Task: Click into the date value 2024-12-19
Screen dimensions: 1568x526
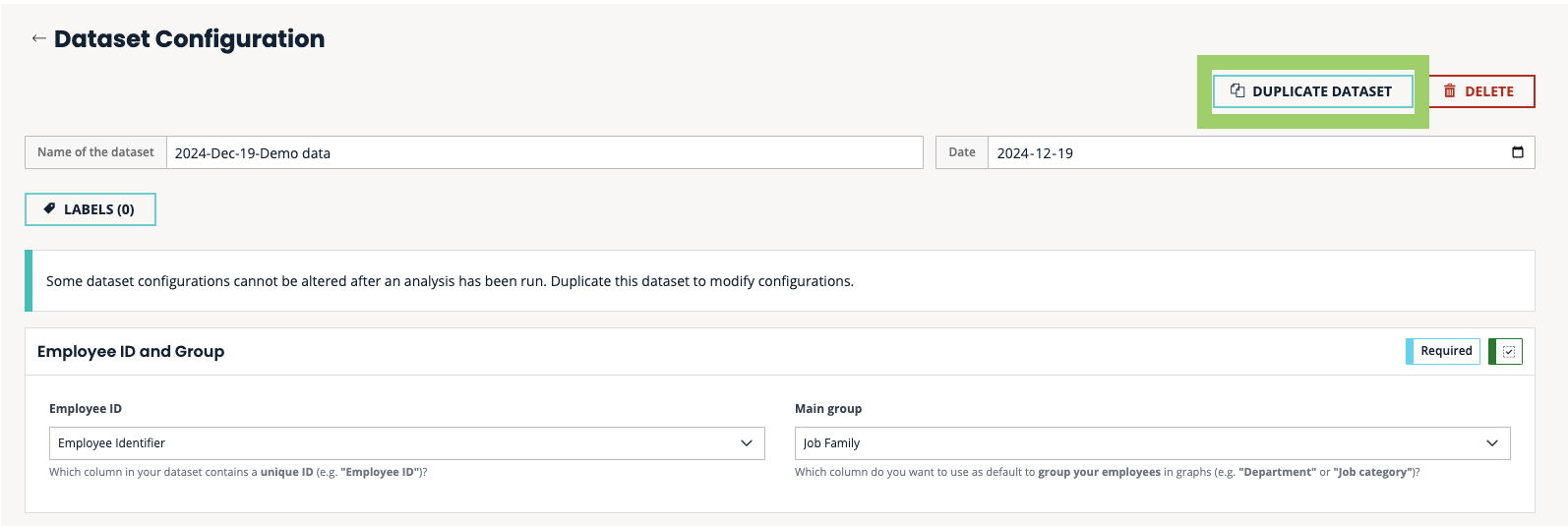Action: click(1035, 153)
